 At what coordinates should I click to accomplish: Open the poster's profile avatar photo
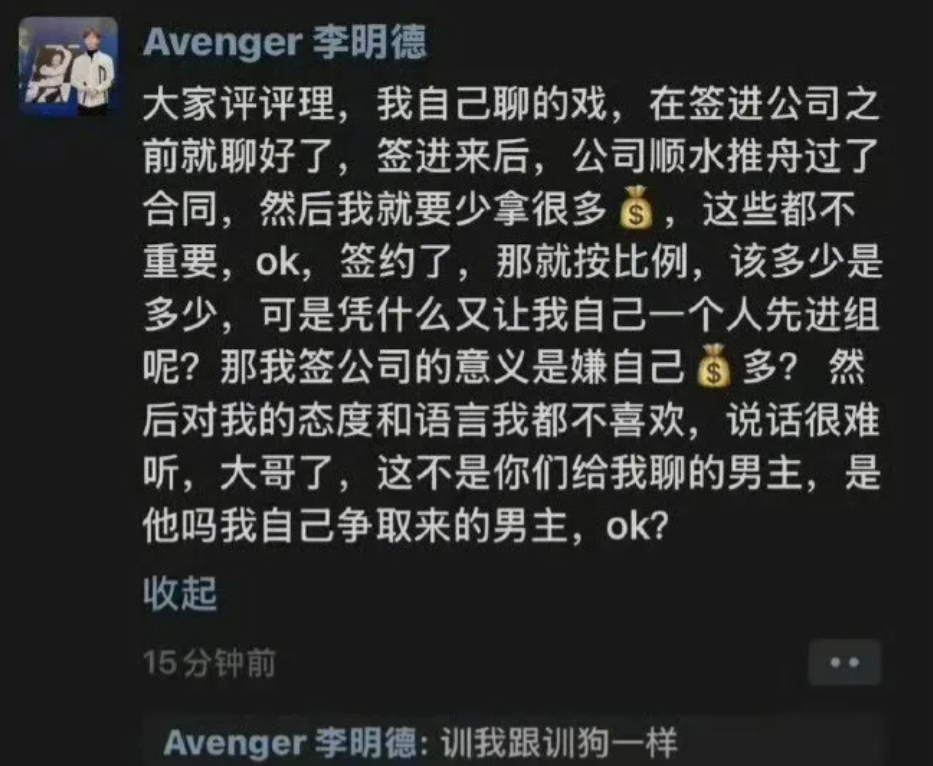point(68,66)
